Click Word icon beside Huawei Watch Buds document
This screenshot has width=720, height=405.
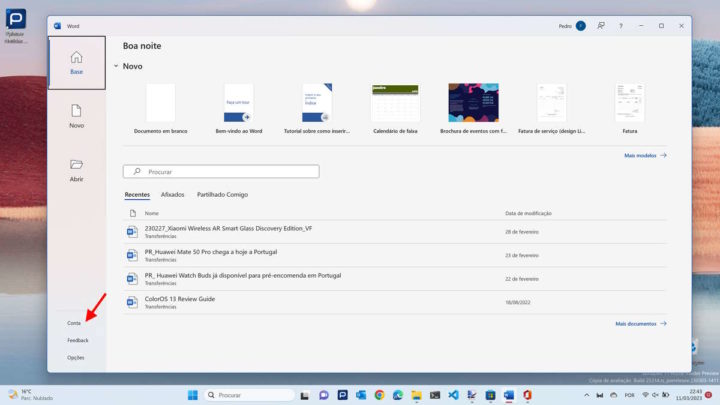pyautogui.click(x=132, y=279)
